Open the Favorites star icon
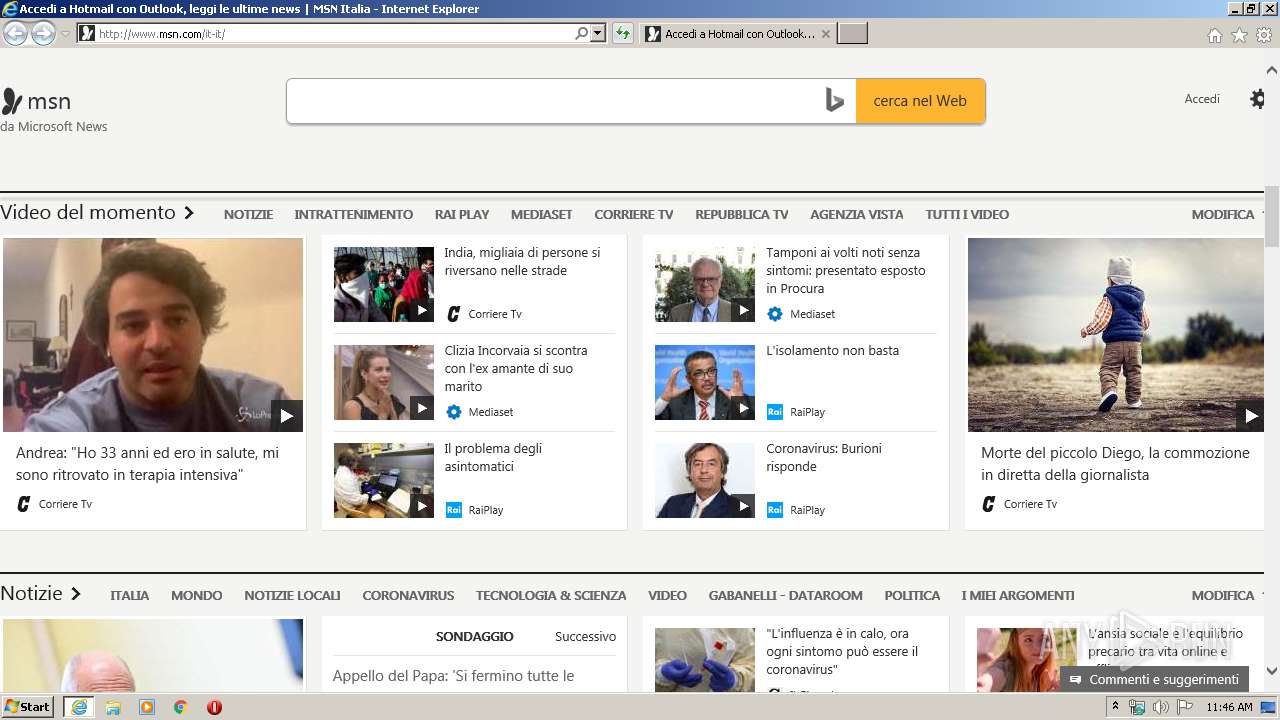 (1239, 35)
